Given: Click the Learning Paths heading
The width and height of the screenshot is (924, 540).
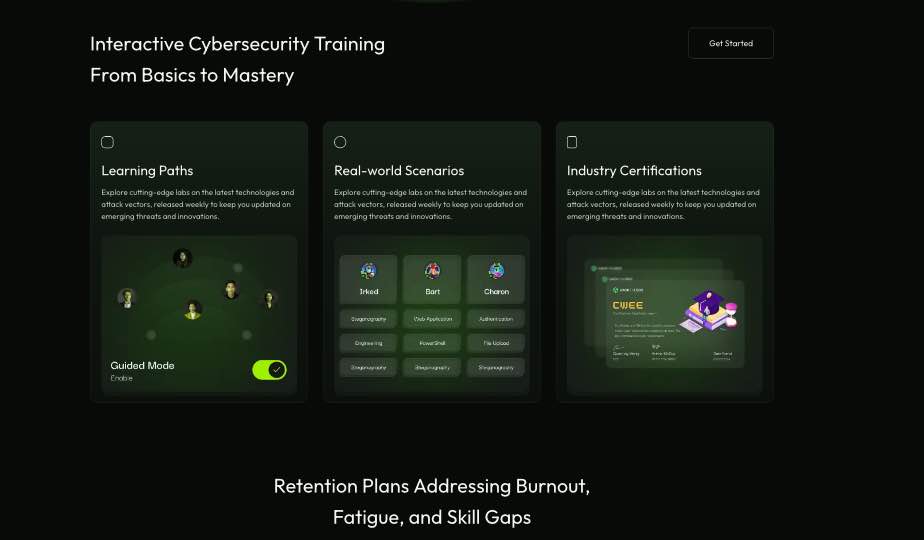Looking at the screenshot, I should point(147,170).
